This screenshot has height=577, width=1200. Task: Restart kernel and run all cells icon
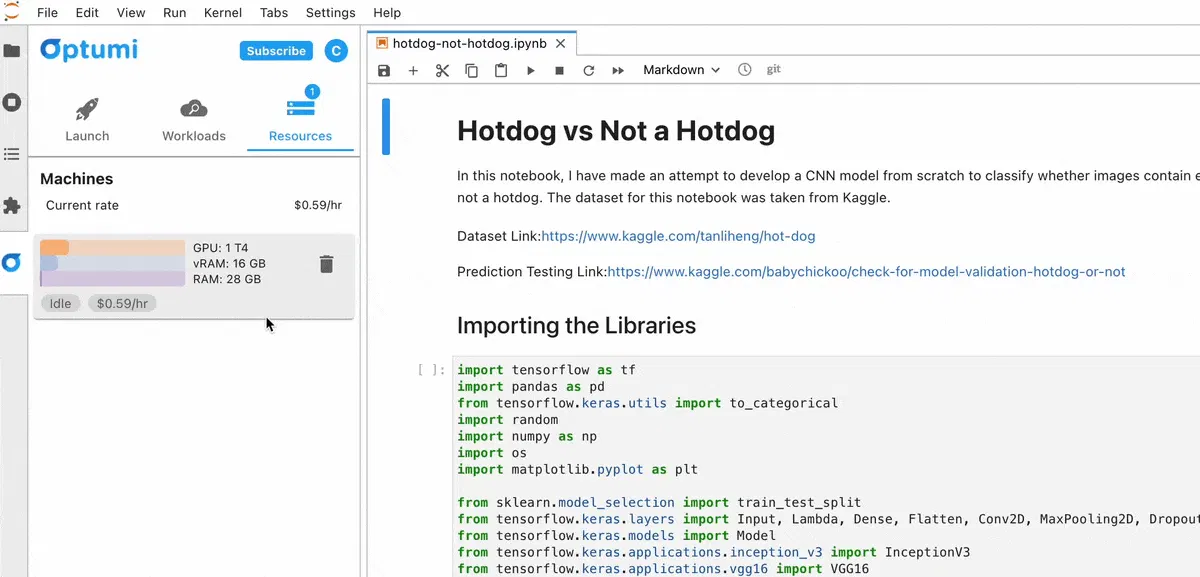[x=618, y=70]
